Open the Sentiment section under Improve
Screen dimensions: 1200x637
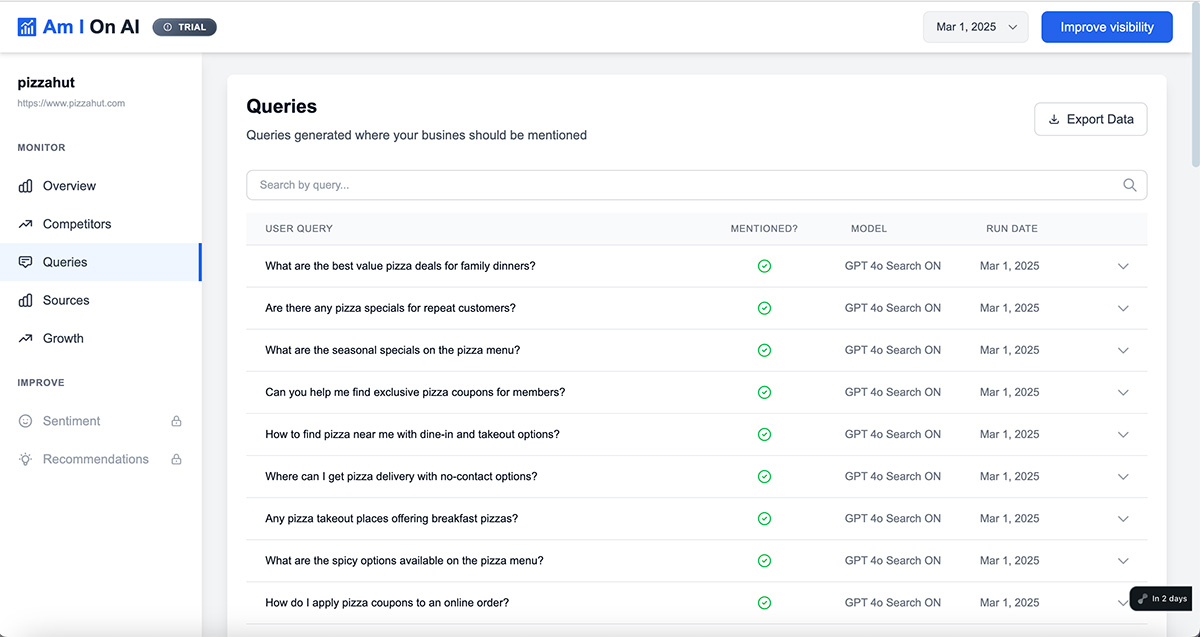(71, 421)
